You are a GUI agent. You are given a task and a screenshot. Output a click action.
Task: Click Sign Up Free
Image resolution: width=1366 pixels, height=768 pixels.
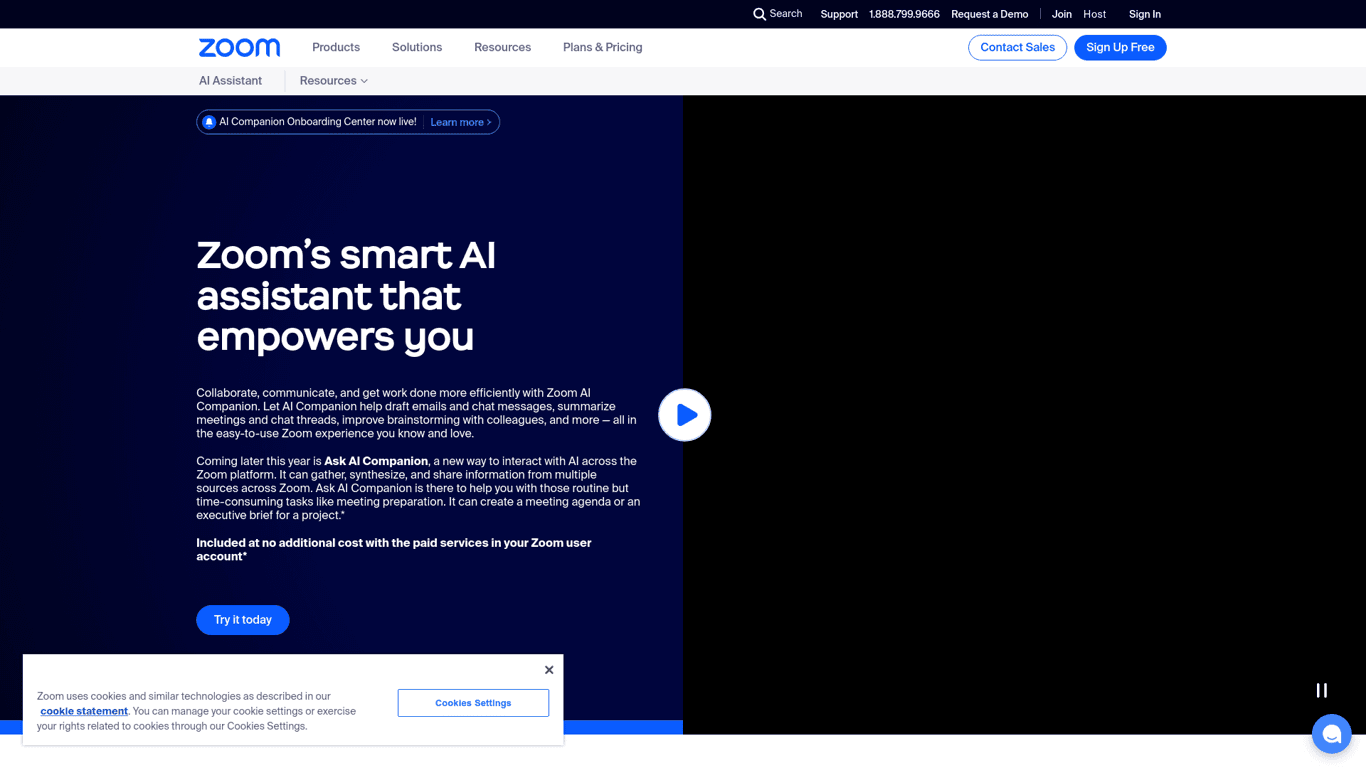(x=1120, y=47)
